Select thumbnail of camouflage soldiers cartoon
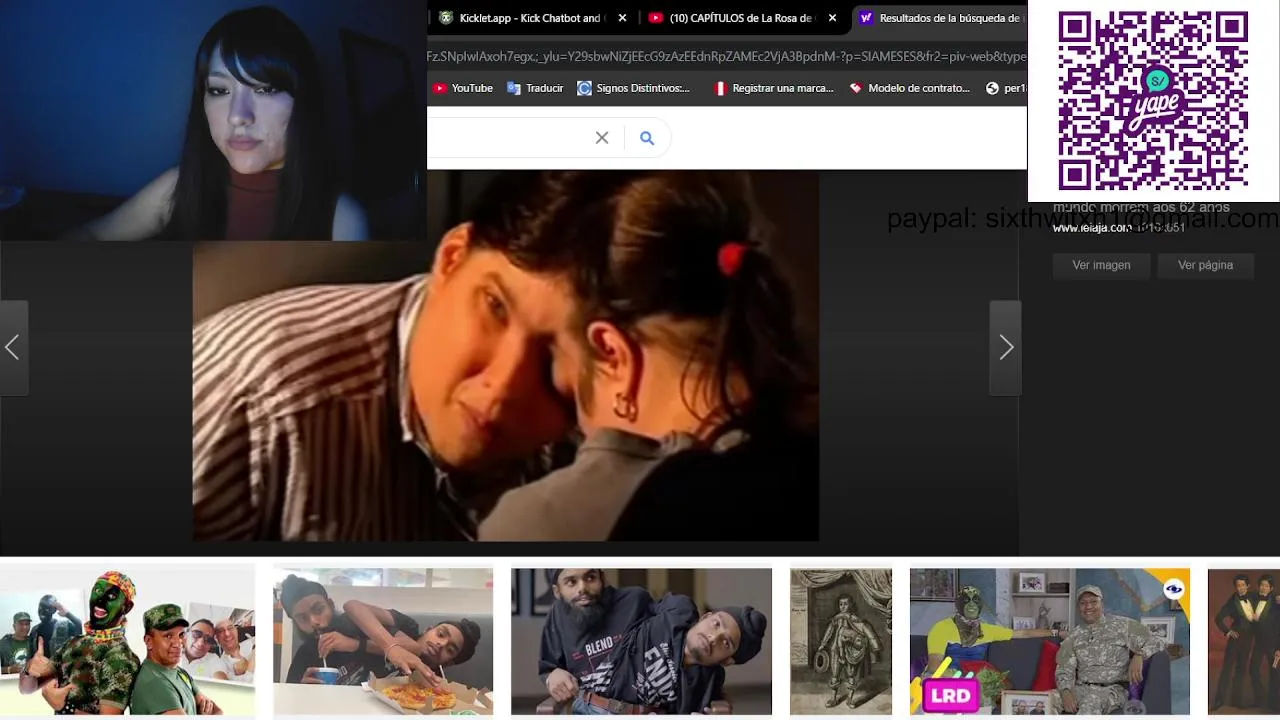The height and width of the screenshot is (720, 1280). (127, 641)
